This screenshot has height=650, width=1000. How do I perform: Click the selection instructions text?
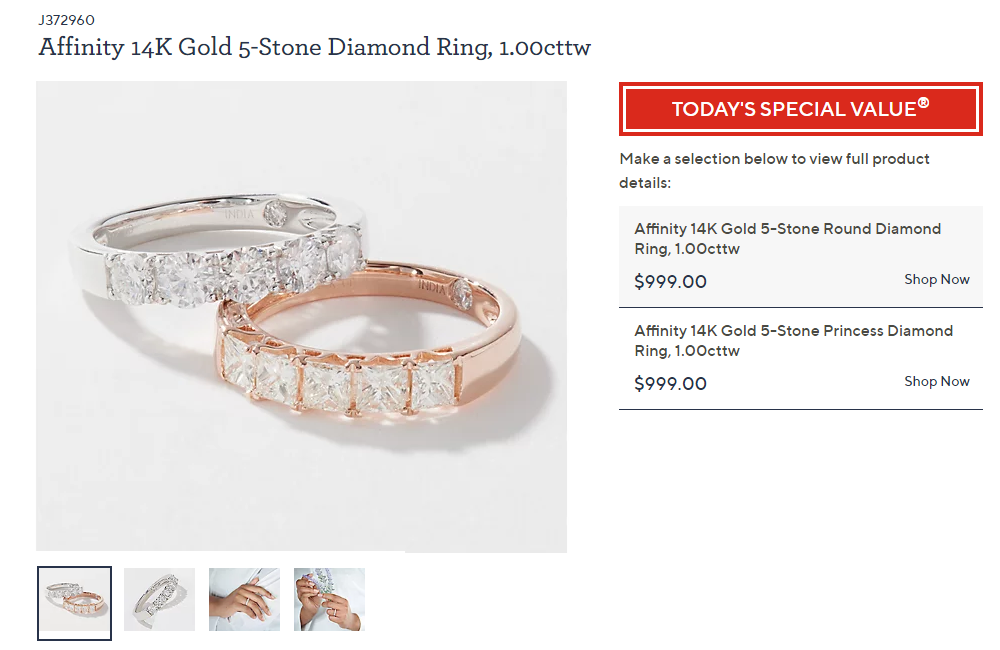pos(777,170)
